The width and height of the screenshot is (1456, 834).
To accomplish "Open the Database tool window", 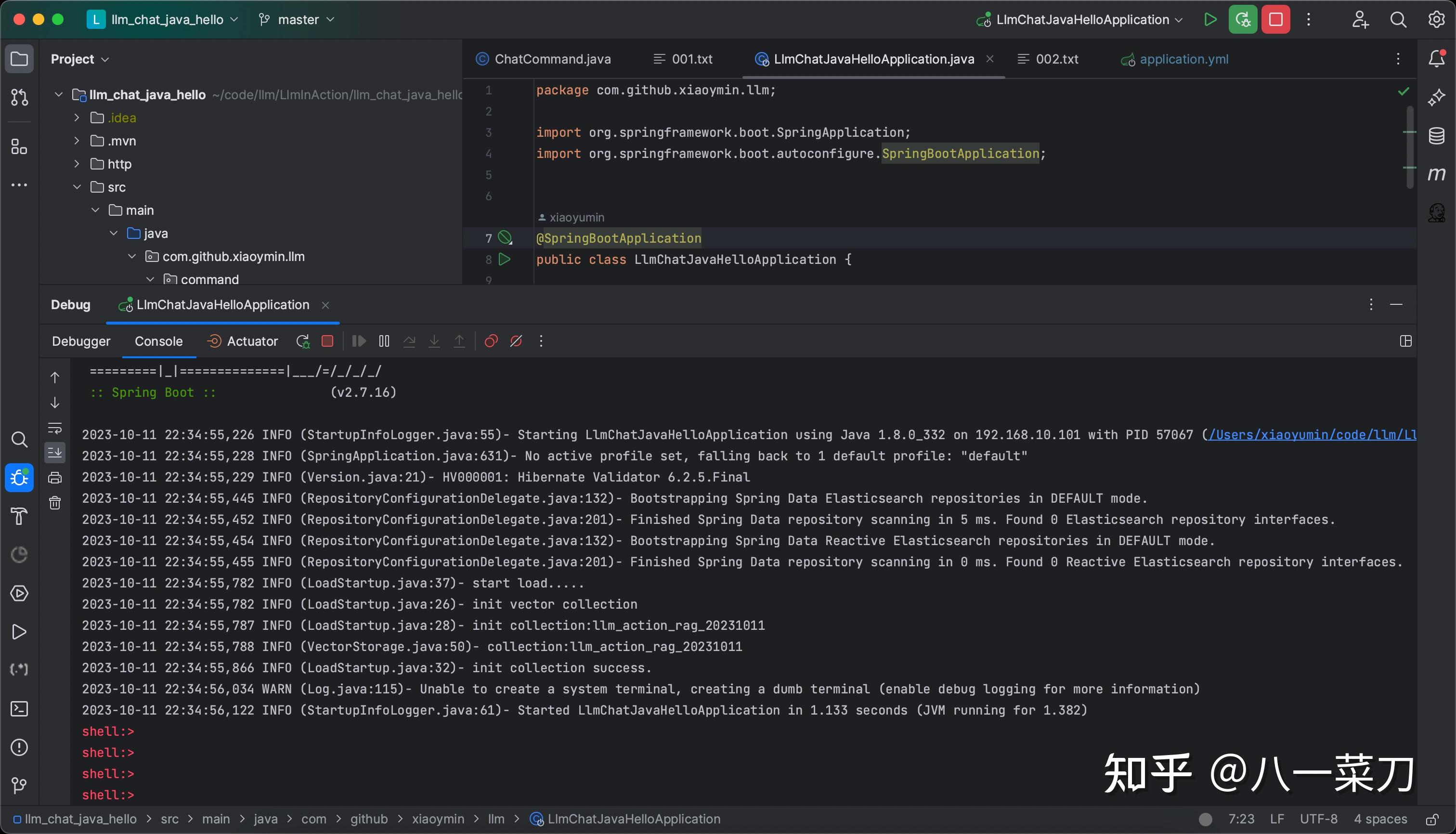I will coord(1436,136).
